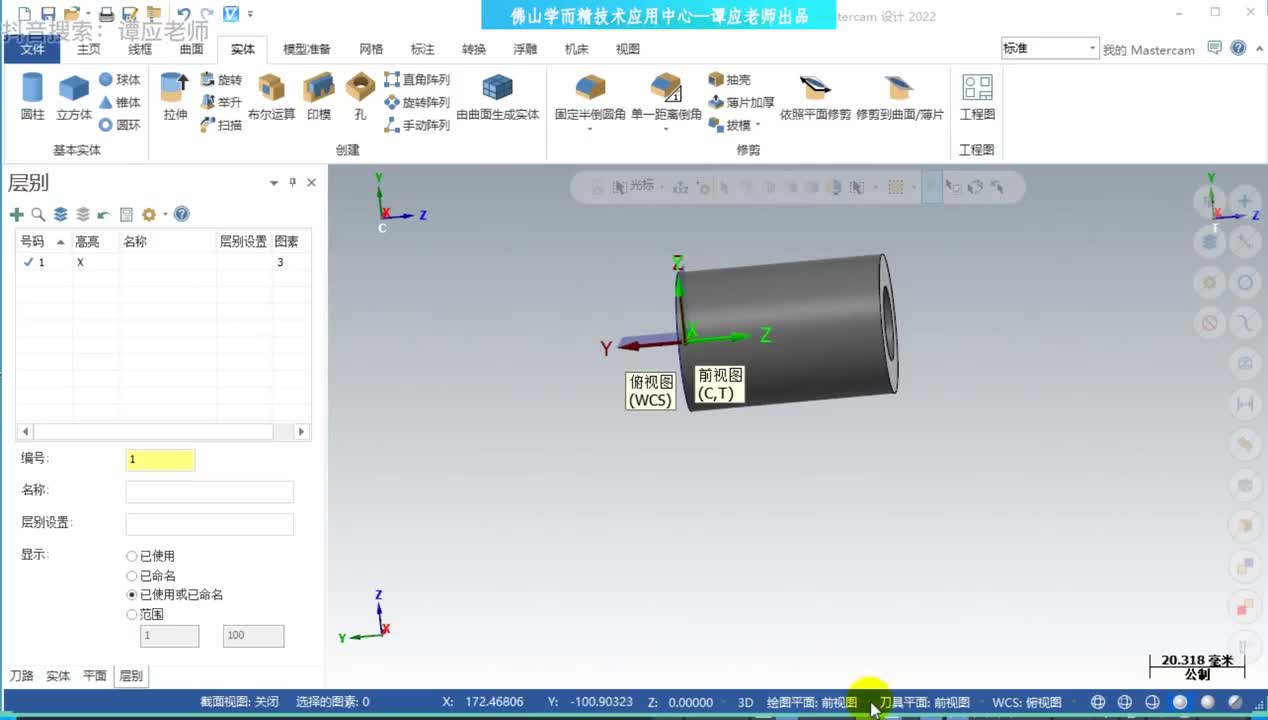Screen dimensions: 1268x720
Task: Toggle level 1 visibility X mark
Action: click(x=80, y=262)
